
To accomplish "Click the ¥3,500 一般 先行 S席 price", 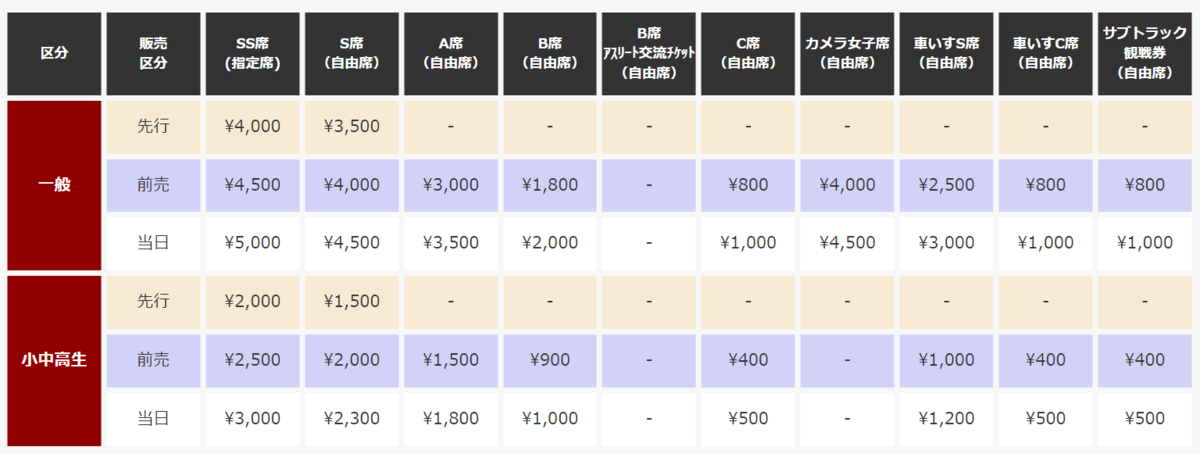I will click(351, 127).
